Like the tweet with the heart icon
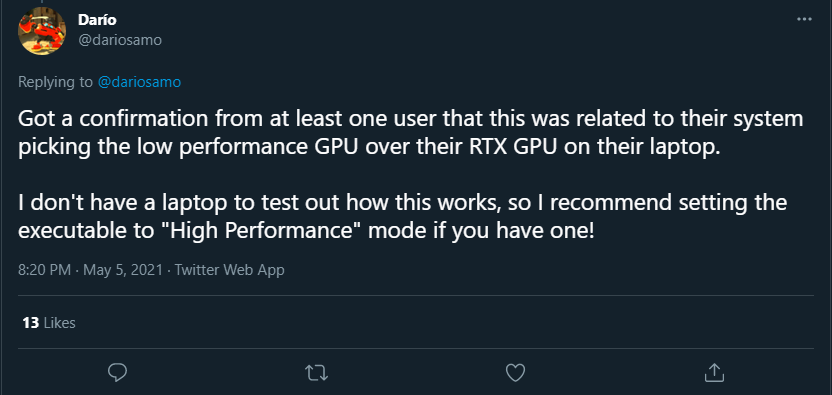The height and width of the screenshot is (395, 832). click(515, 372)
